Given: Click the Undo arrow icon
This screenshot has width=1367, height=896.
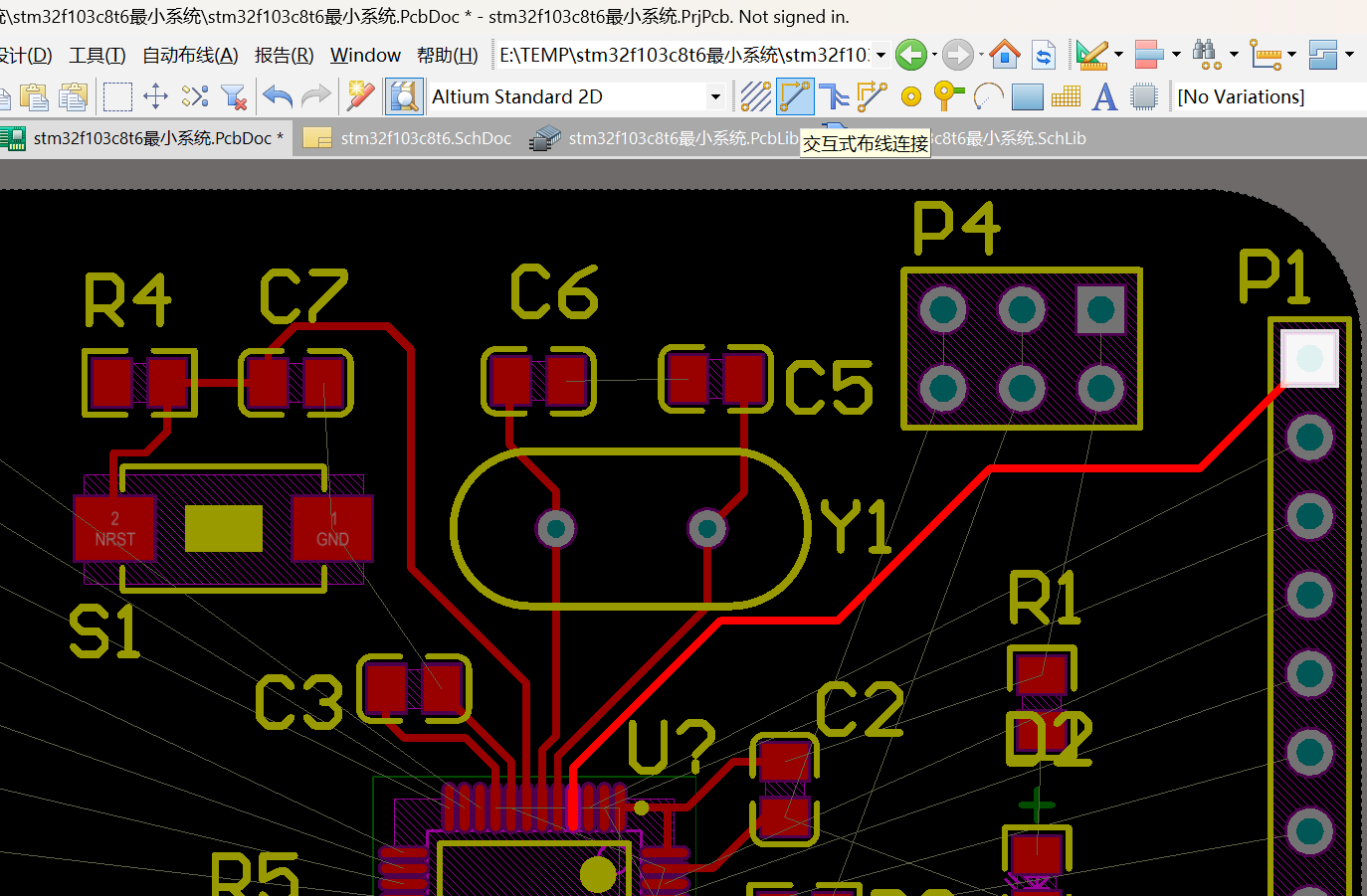Looking at the screenshot, I should coord(278,96).
